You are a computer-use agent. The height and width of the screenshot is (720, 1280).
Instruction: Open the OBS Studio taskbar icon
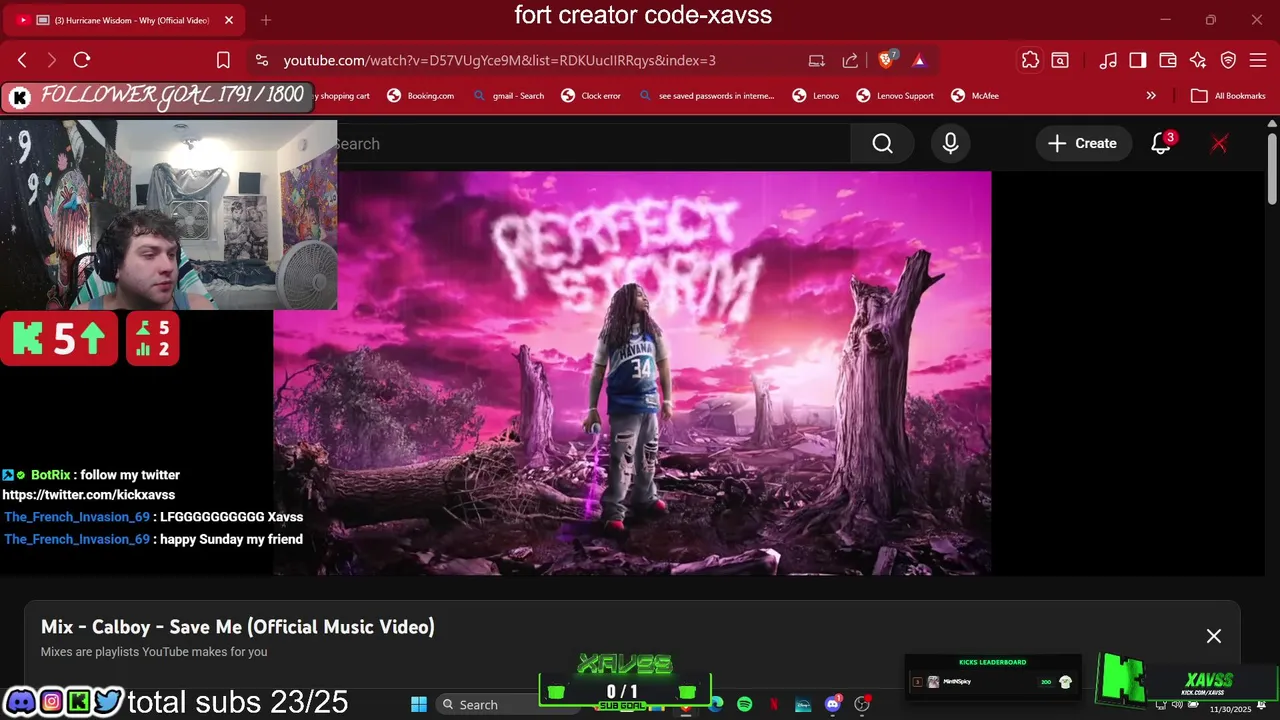point(862,704)
